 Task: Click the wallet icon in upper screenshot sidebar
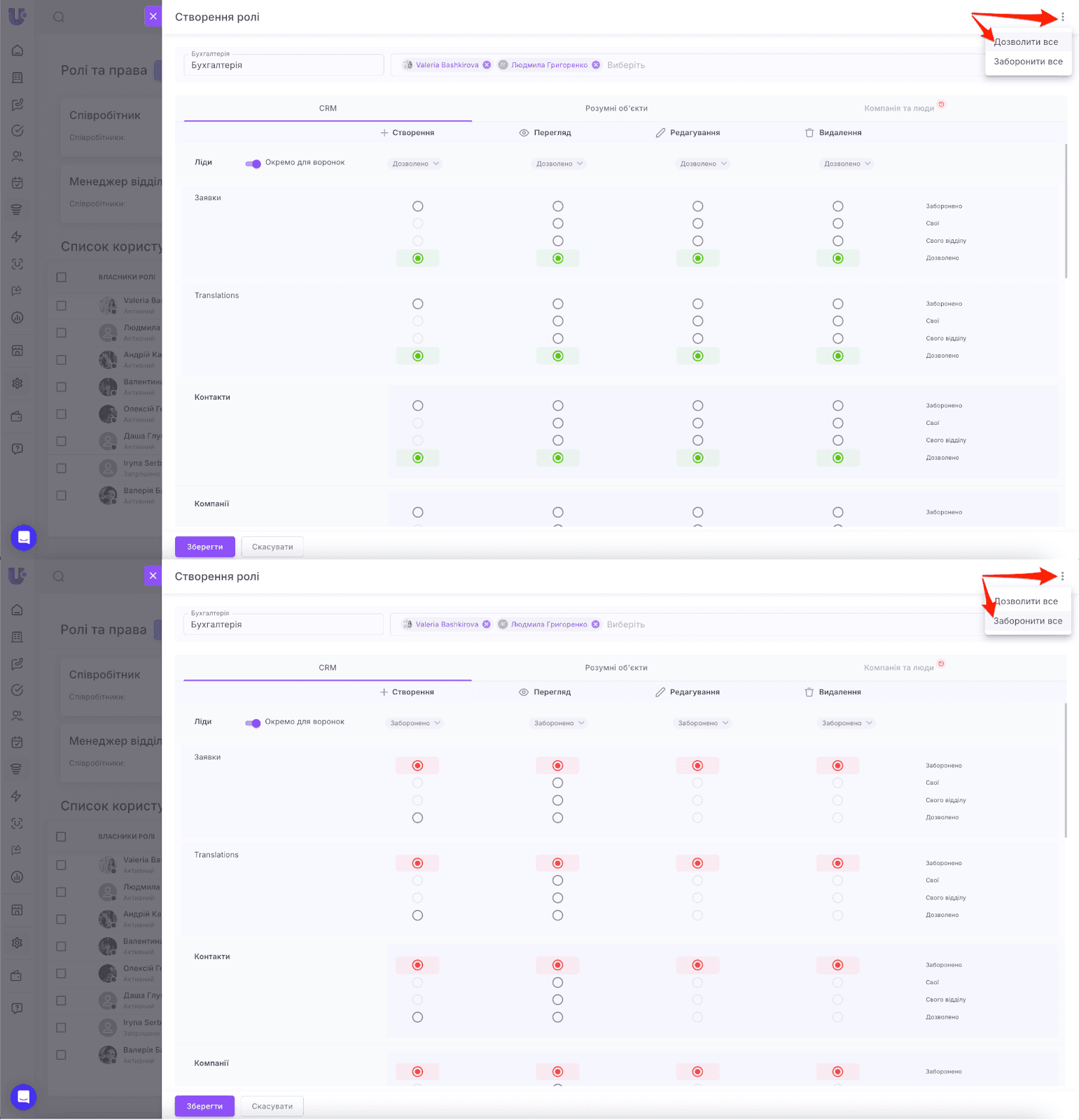[x=18, y=416]
